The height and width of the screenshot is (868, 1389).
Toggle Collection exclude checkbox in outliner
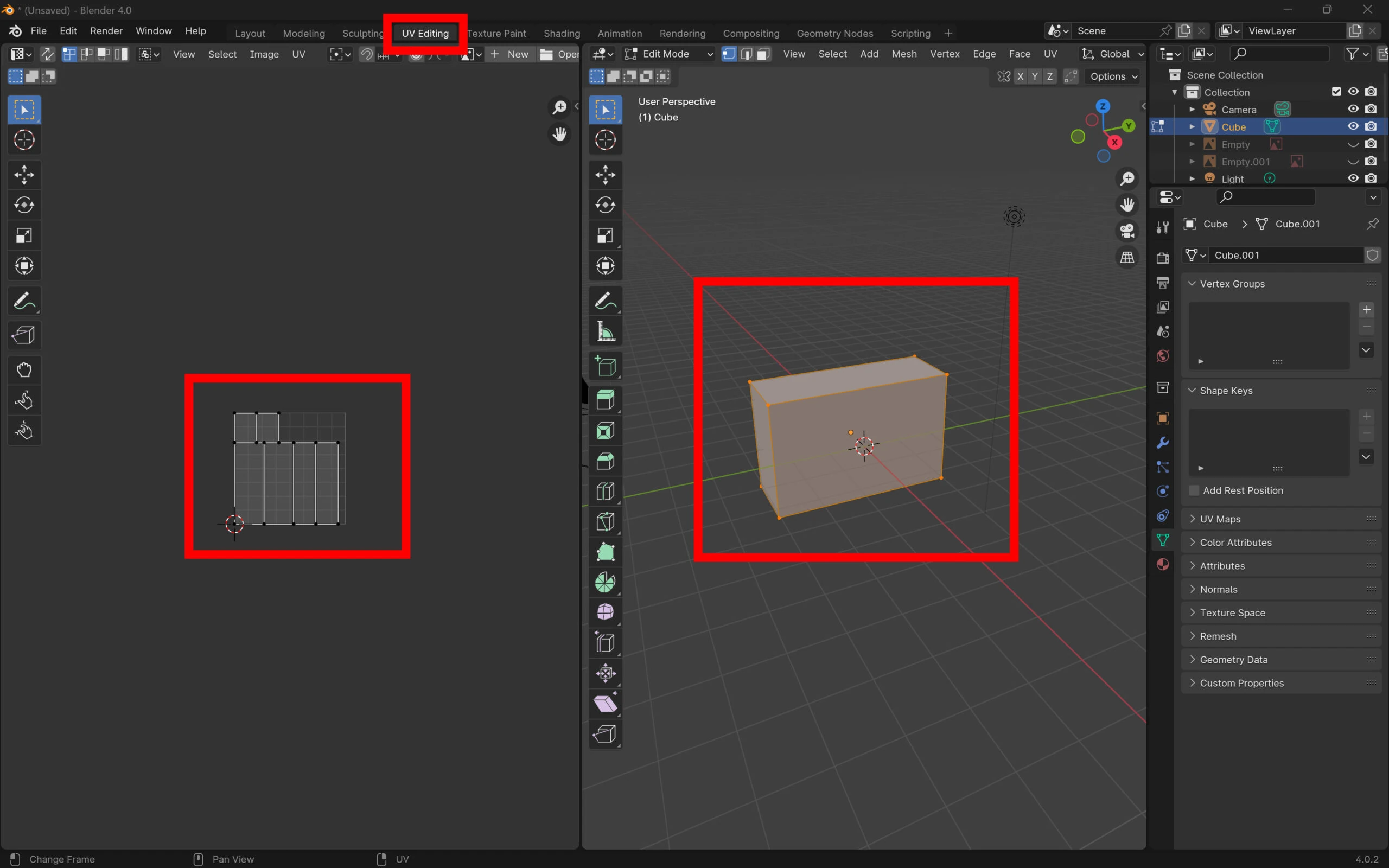click(1336, 92)
